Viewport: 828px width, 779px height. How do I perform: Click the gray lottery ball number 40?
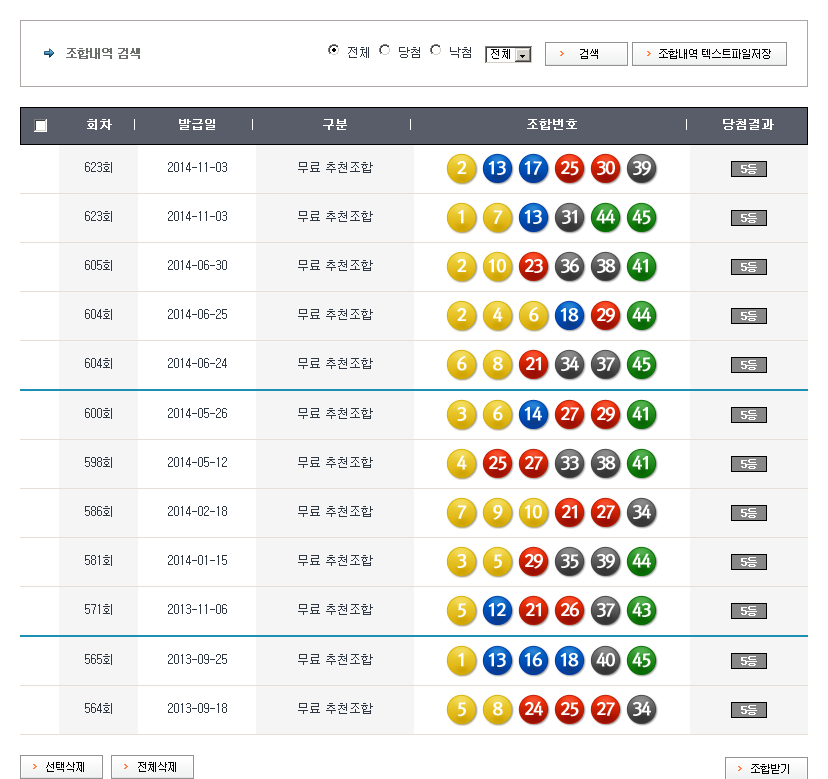click(x=605, y=660)
